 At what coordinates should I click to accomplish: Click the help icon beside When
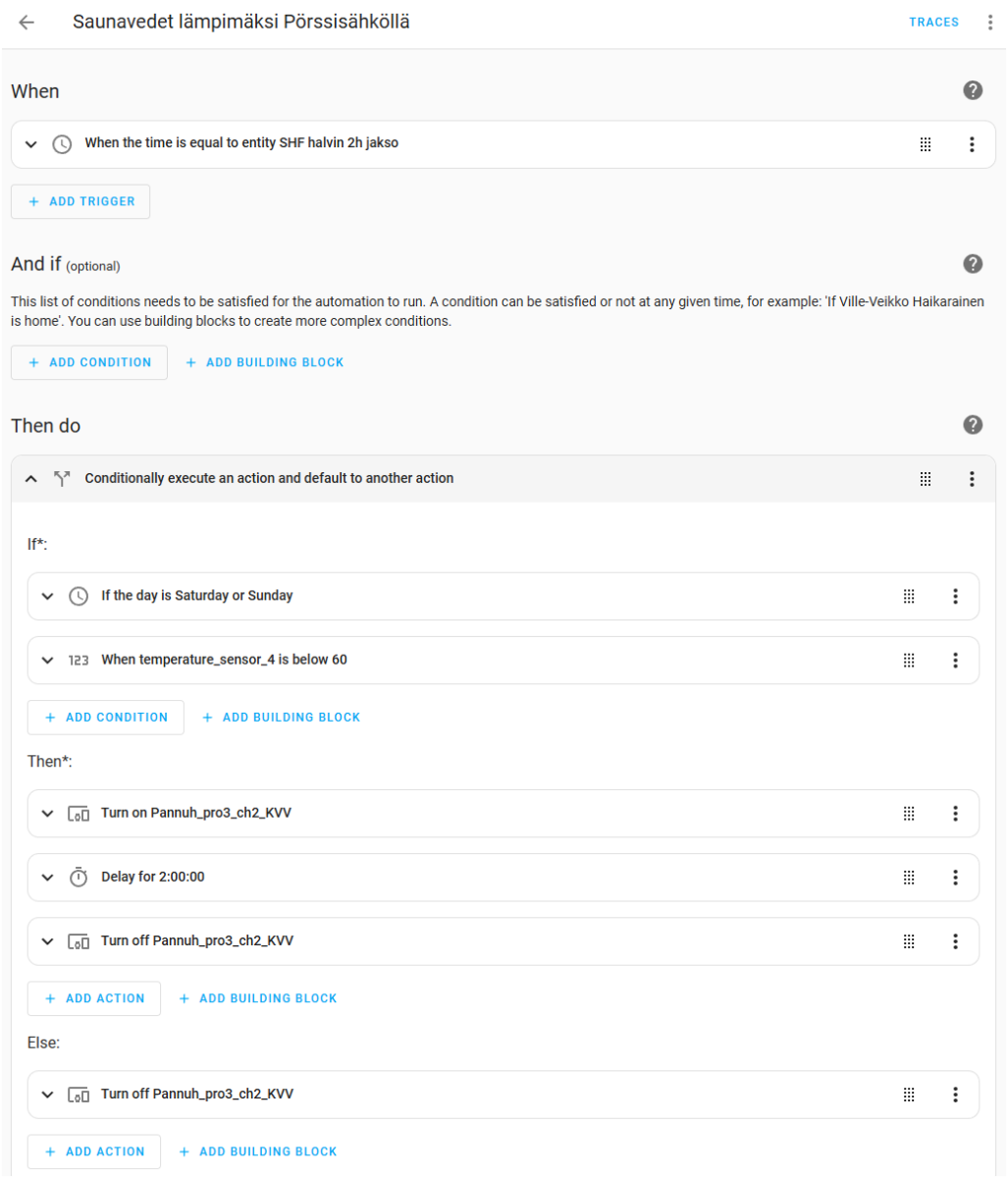972,91
